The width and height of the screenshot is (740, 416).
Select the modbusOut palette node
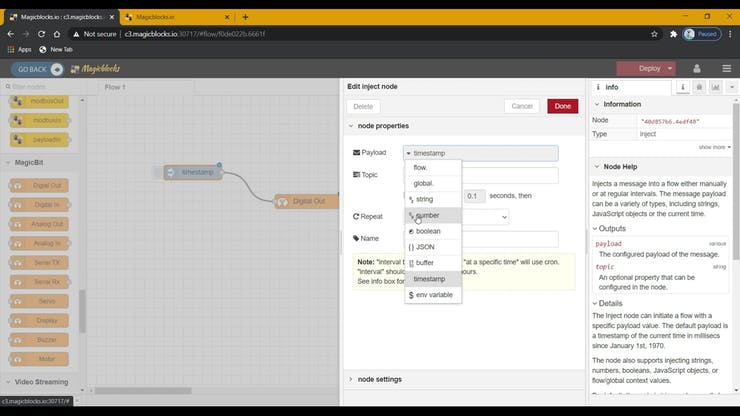39,101
